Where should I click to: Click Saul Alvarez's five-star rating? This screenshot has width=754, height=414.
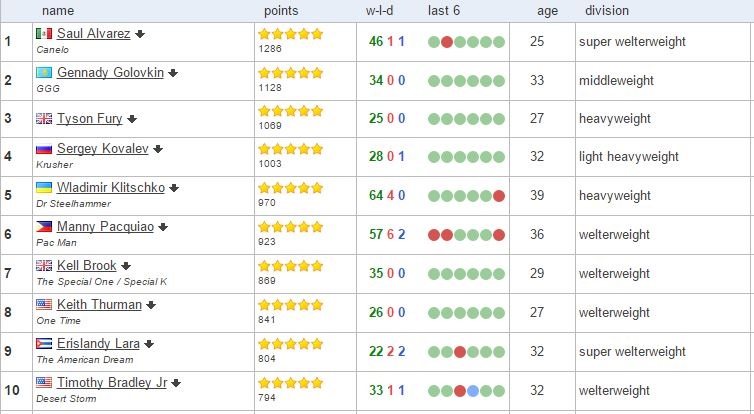pyautogui.click(x=290, y=33)
